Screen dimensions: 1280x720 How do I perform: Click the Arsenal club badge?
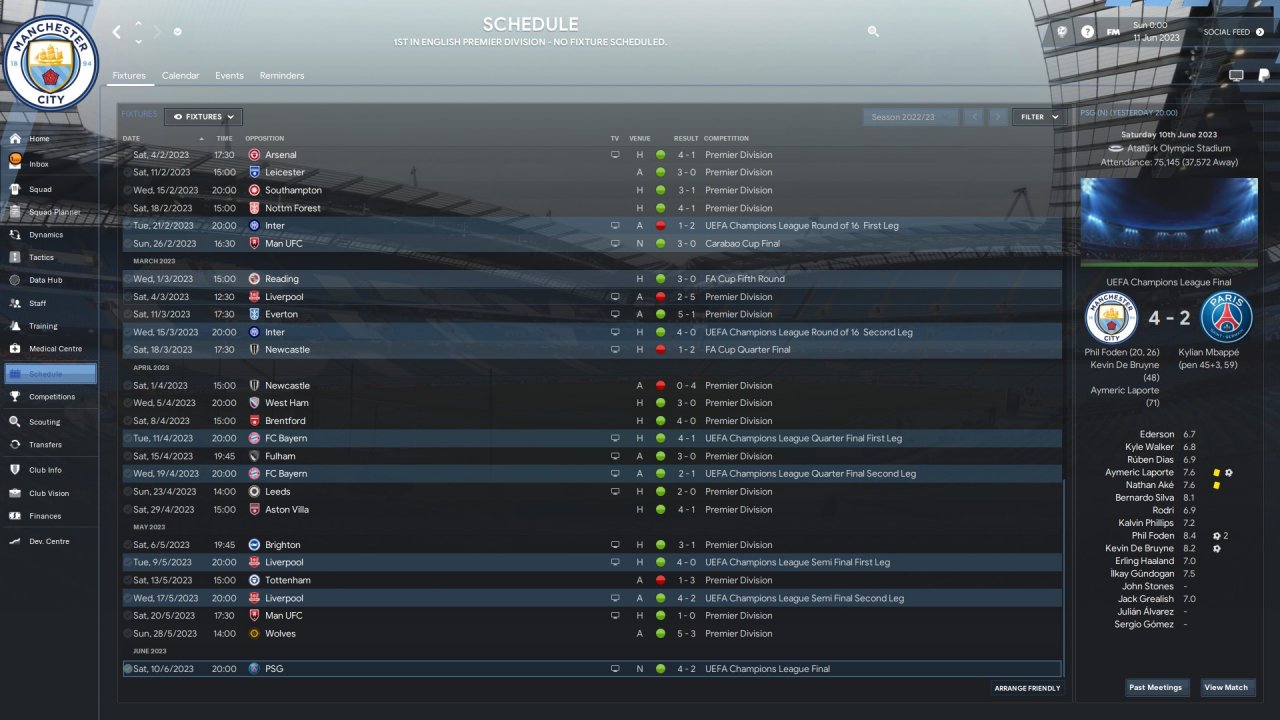[254, 155]
